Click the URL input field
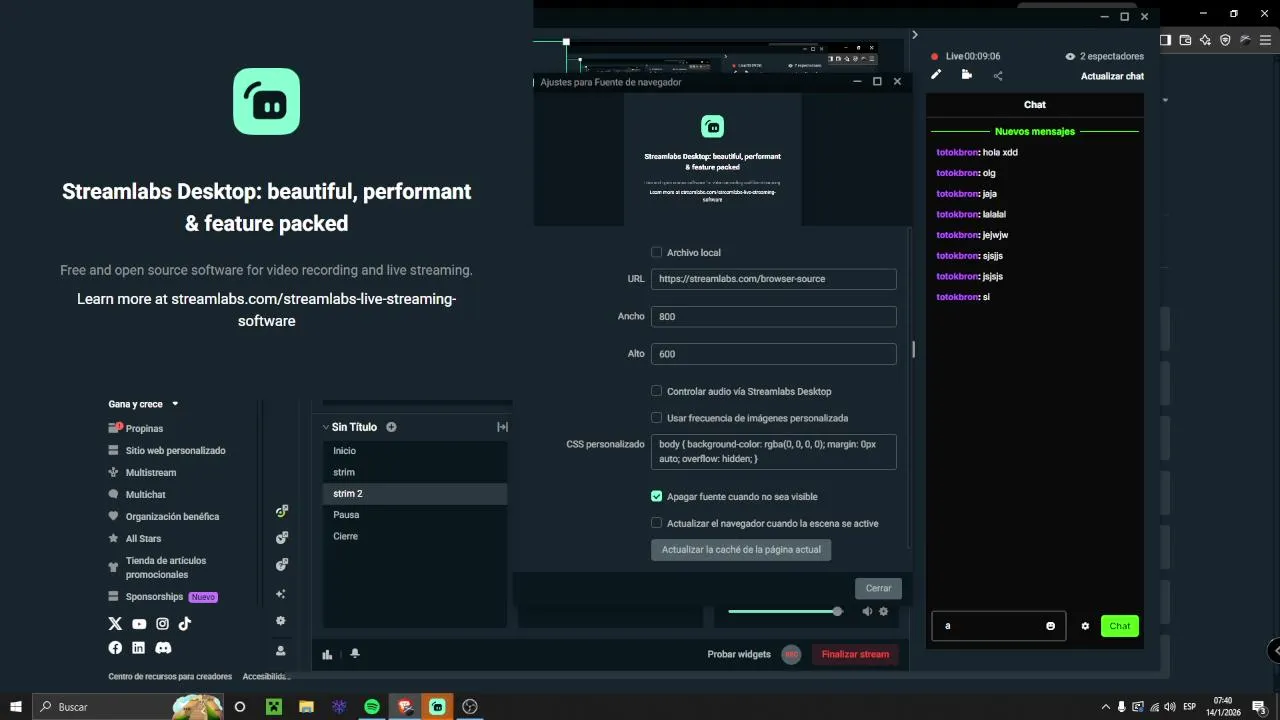Screen dimensions: 1280x720 [773, 279]
